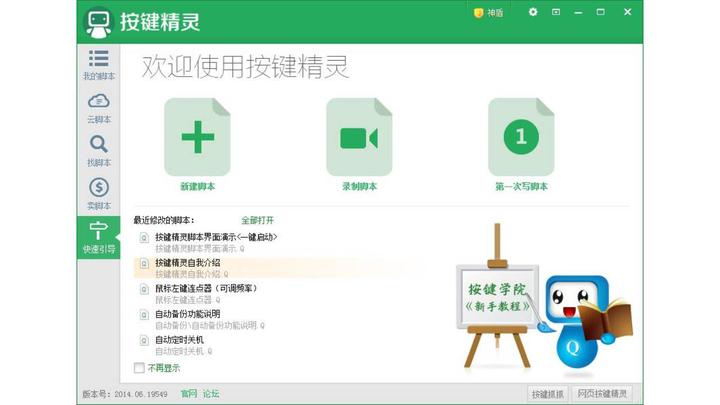Visit the 官网 link in status bar

pyautogui.click(x=189, y=394)
